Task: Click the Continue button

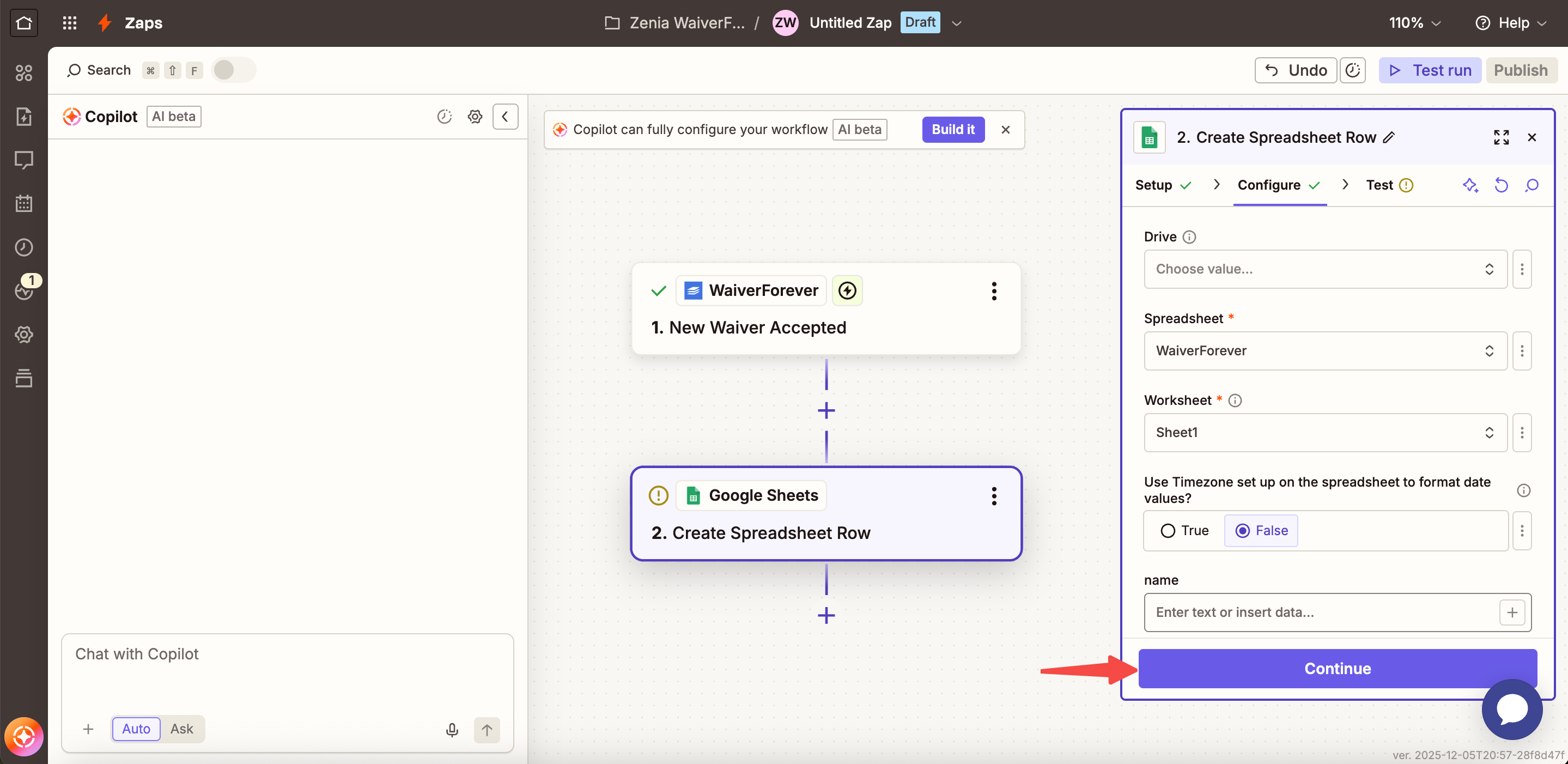Action: coord(1336,669)
